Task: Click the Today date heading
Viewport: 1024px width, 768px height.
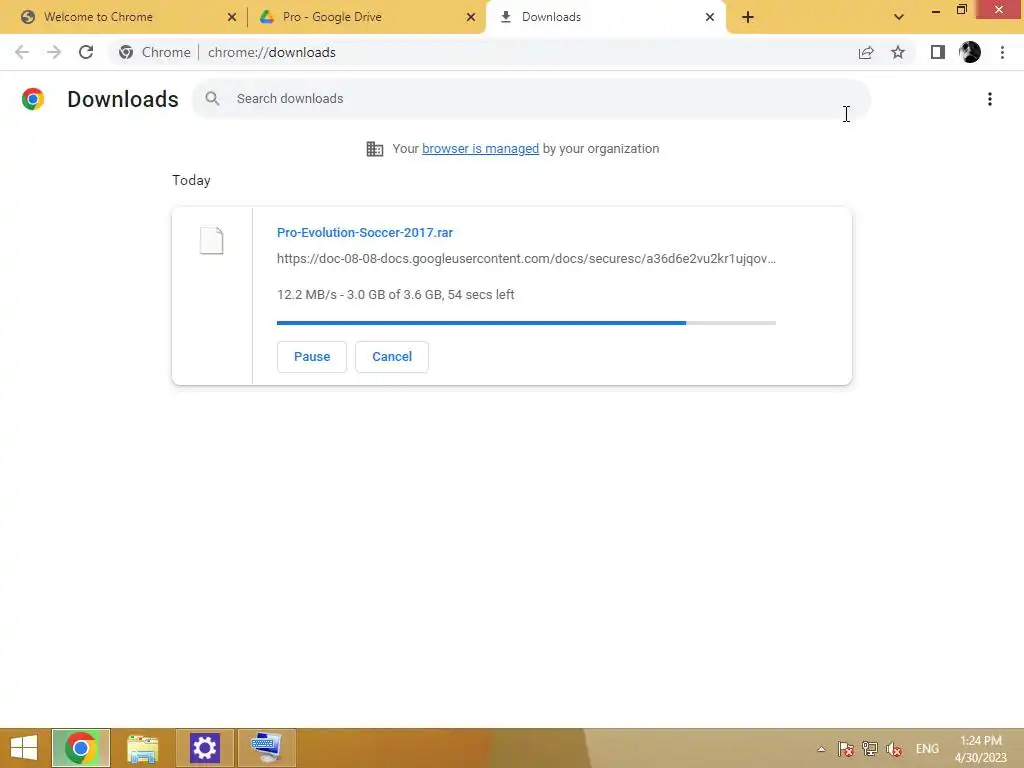Action: point(191,180)
